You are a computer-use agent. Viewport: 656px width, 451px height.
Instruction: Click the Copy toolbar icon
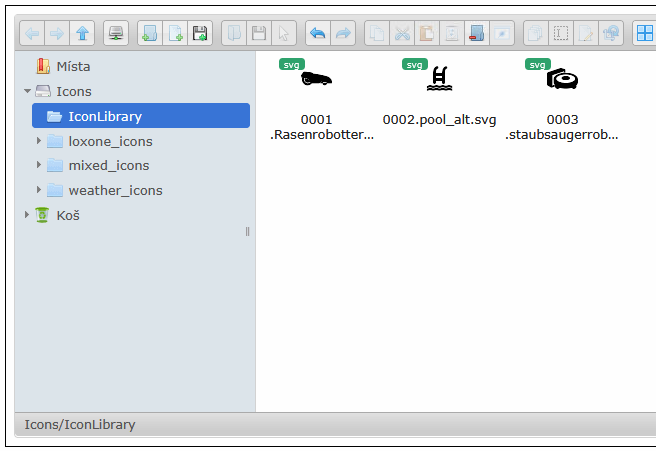pyautogui.click(x=377, y=33)
